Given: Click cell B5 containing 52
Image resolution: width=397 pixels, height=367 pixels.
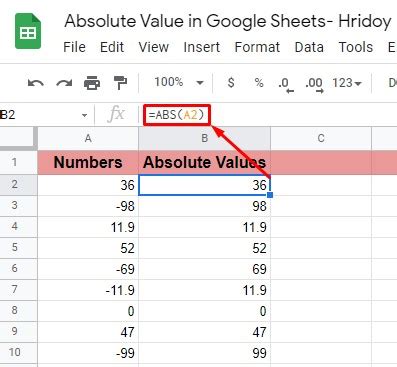Looking at the screenshot, I should tap(204, 248).
